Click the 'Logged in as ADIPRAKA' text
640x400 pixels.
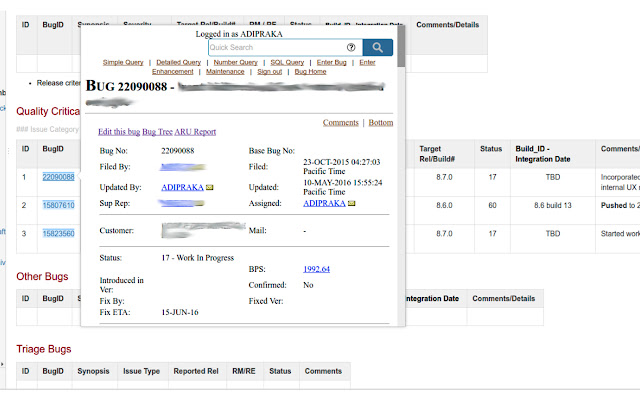pos(239,34)
